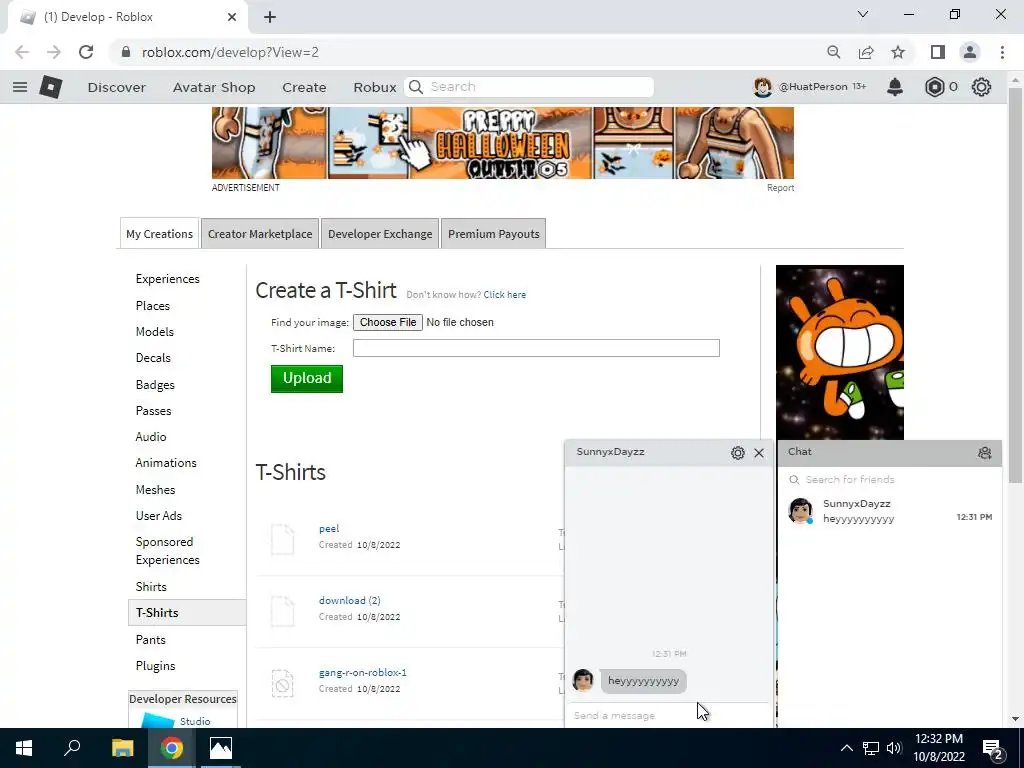Select Pants in the sidebar
Image resolution: width=1024 pixels, height=768 pixels.
click(151, 639)
